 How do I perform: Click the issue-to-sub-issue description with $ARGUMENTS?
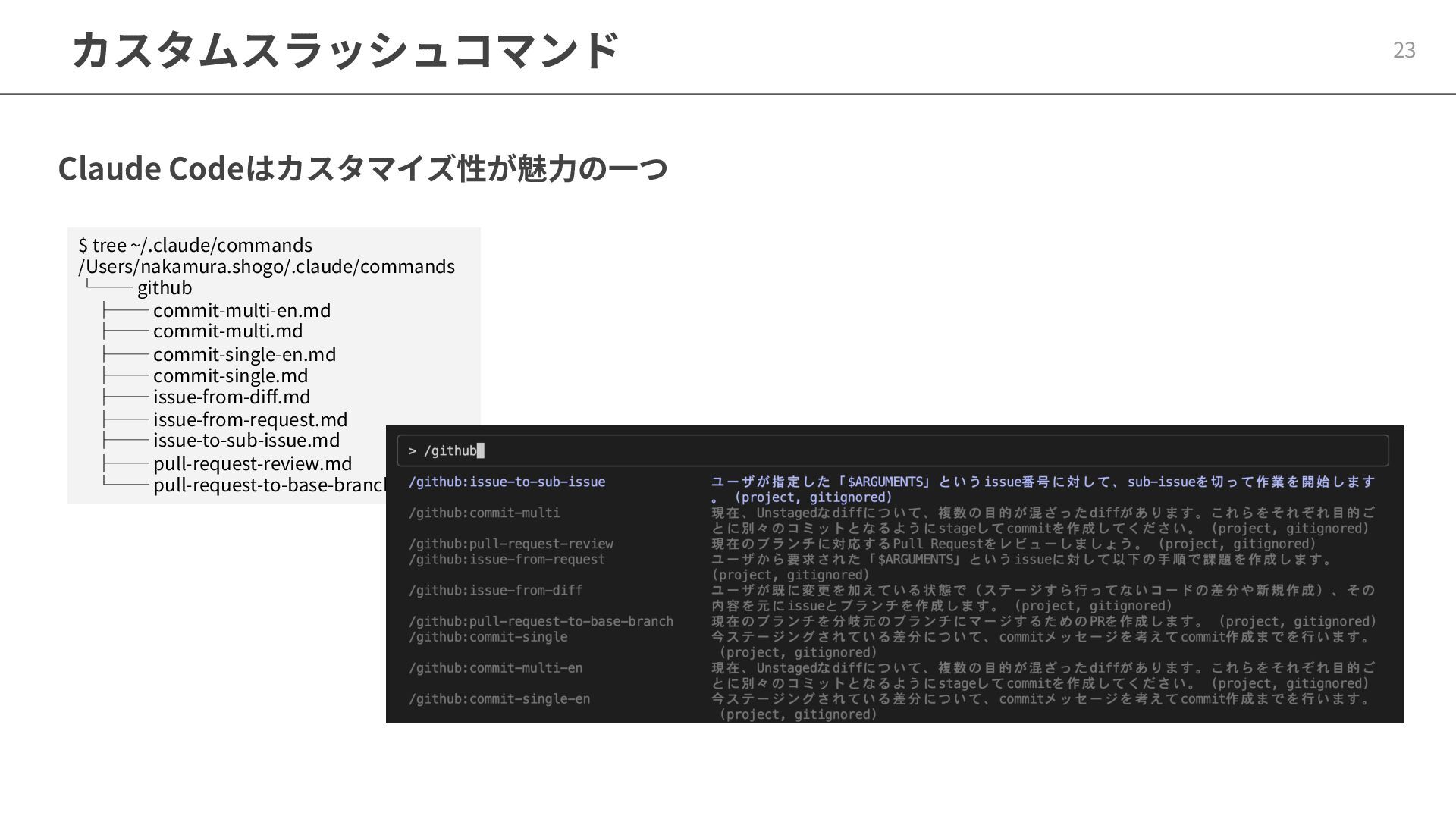(x=1043, y=489)
